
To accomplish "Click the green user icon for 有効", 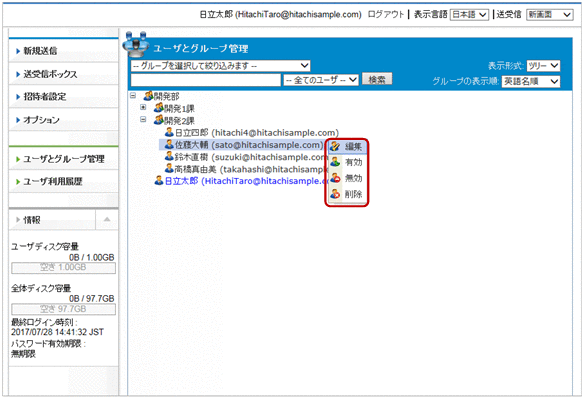I will 335,162.
